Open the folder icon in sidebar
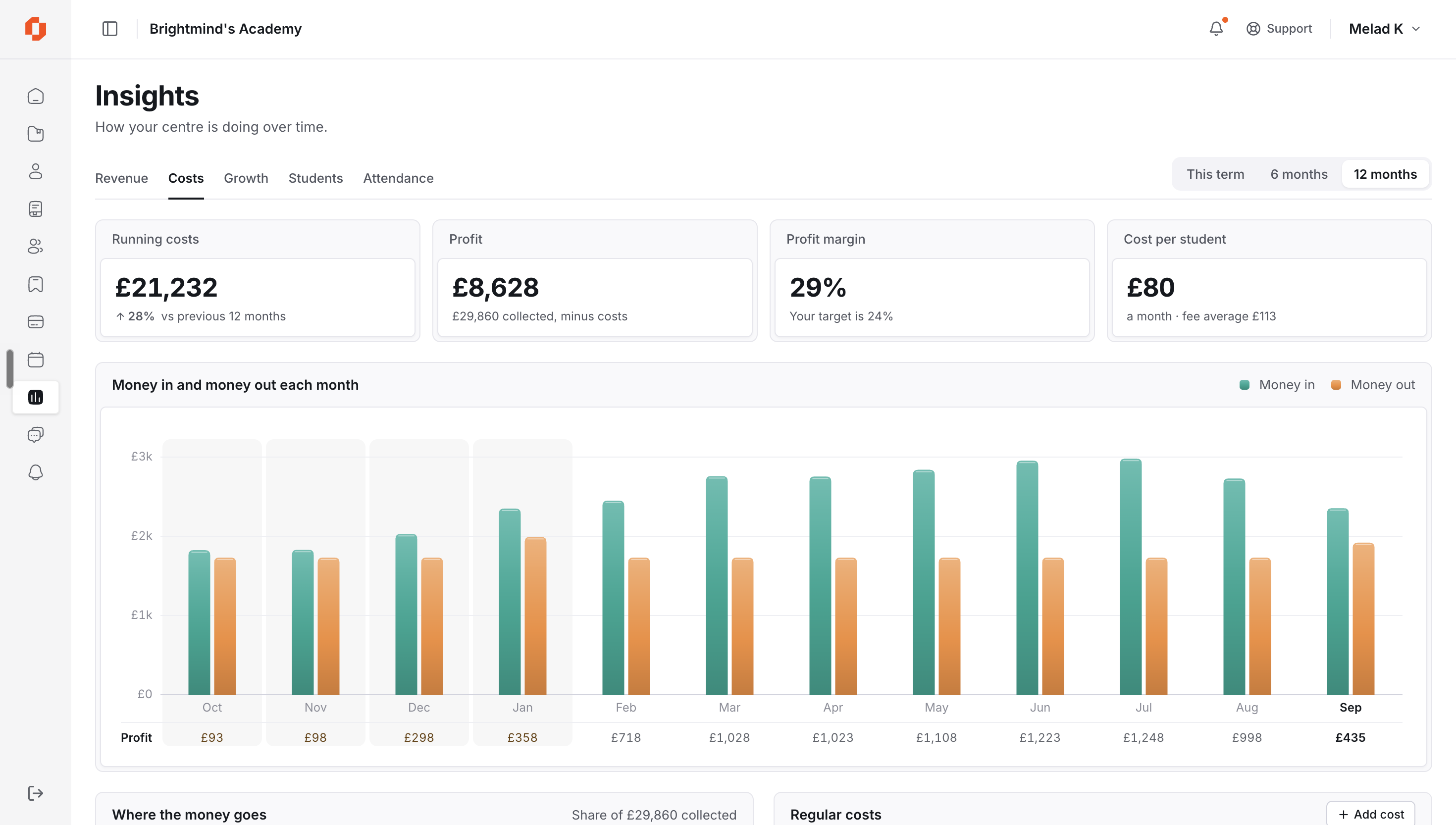The image size is (1456, 825). (x=35, y=134)
